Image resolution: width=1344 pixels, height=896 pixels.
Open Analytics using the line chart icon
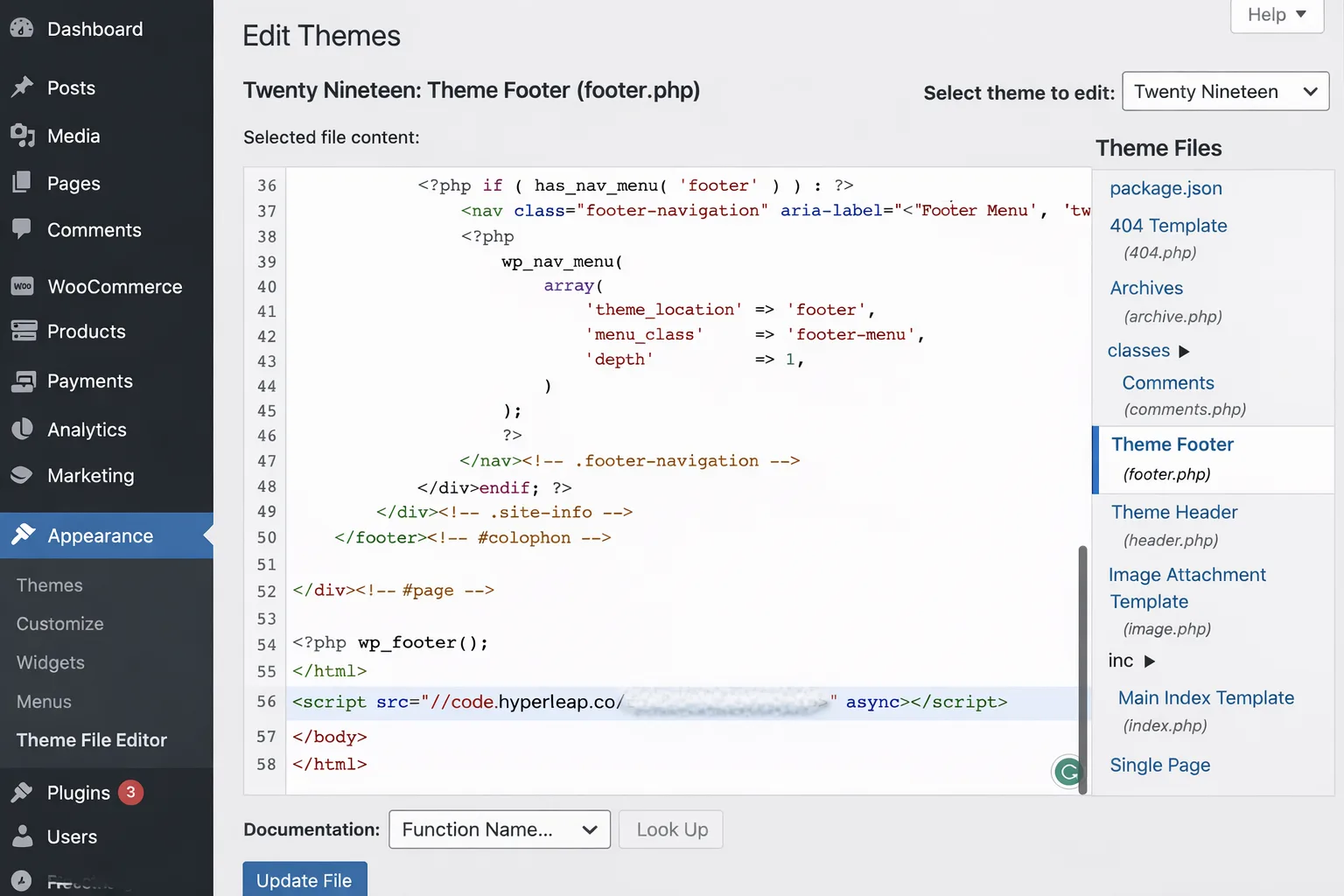pos(22,429)
